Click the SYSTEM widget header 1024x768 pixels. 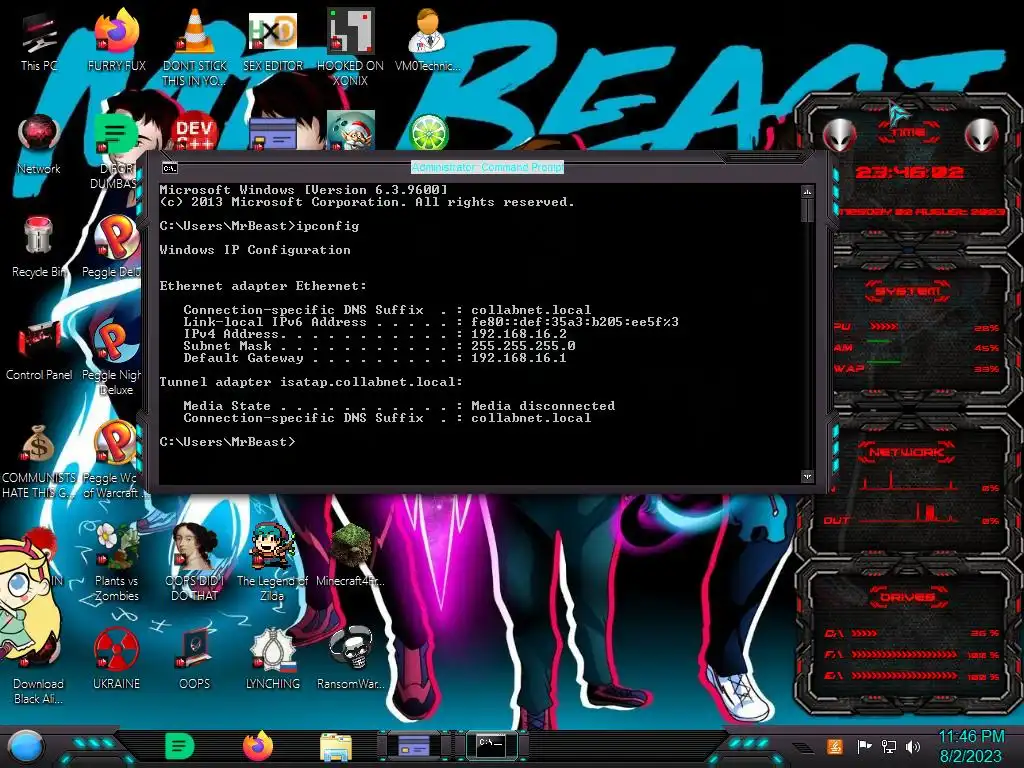[908, 291]
